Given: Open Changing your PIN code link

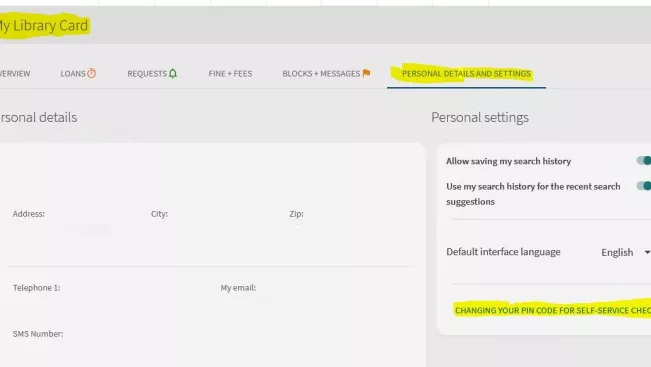Looking at the screenshot, I should 553,311.
